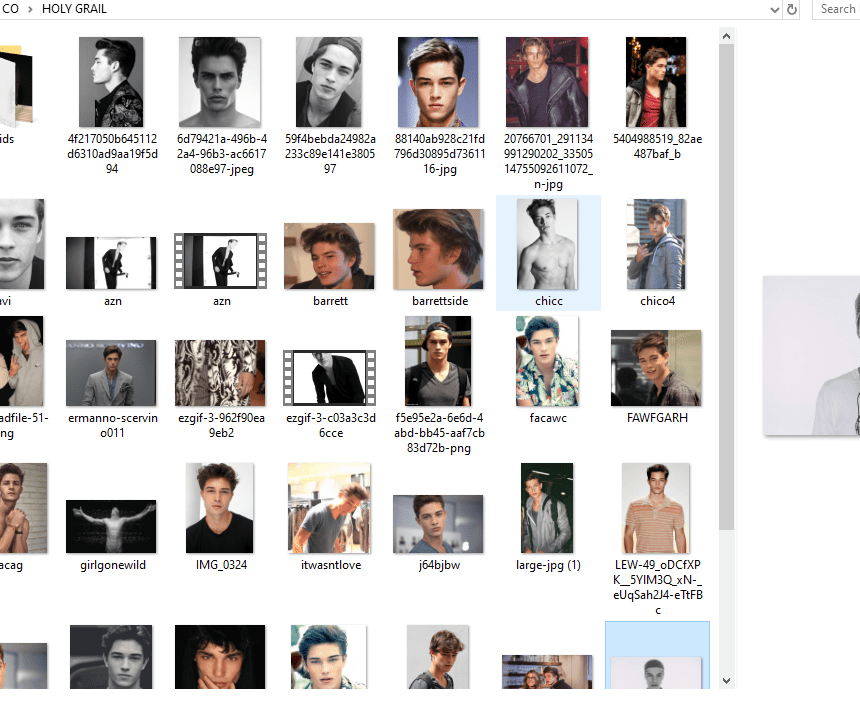Click the scrollbar up arrow
860x701 pixels.
point(726,36)
